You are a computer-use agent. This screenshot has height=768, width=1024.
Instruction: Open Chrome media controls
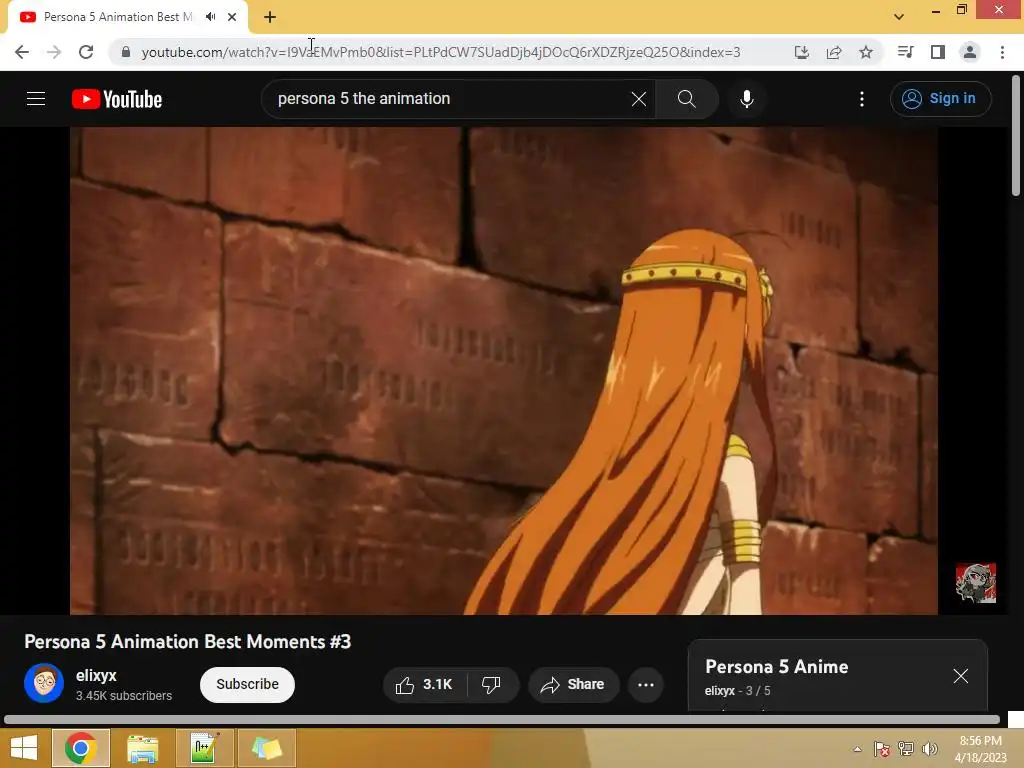906,52
